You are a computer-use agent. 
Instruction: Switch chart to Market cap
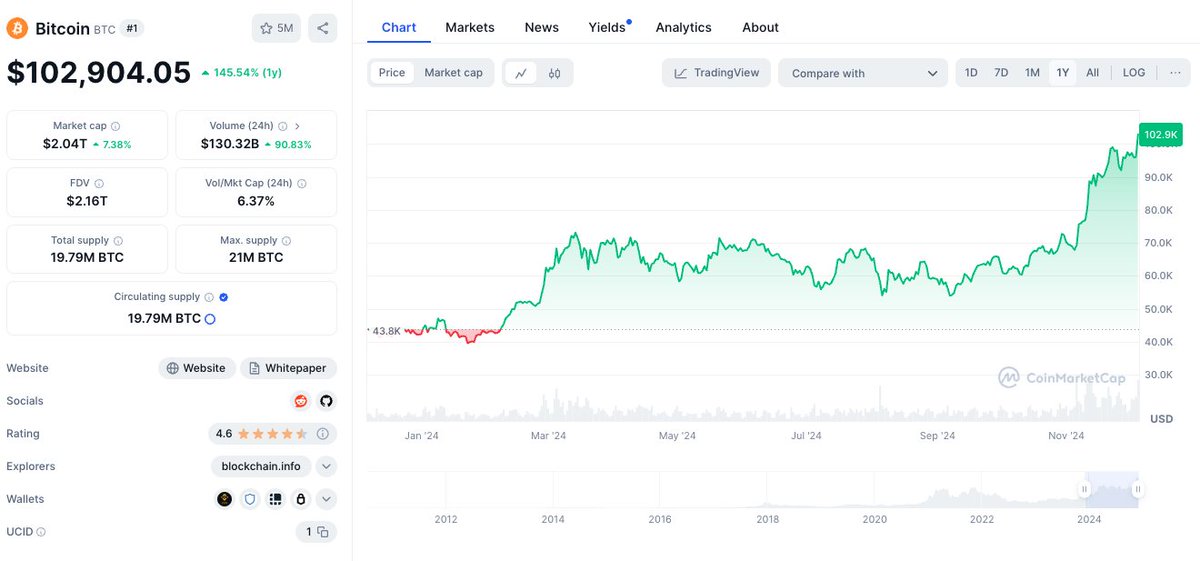(453, 73)
